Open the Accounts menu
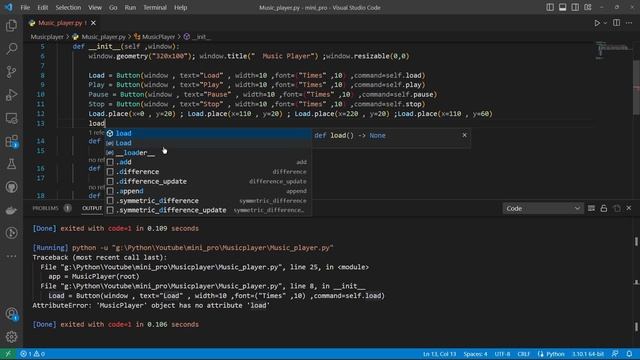640x360 pixels. pyautogui.click(x=11, y=314)
